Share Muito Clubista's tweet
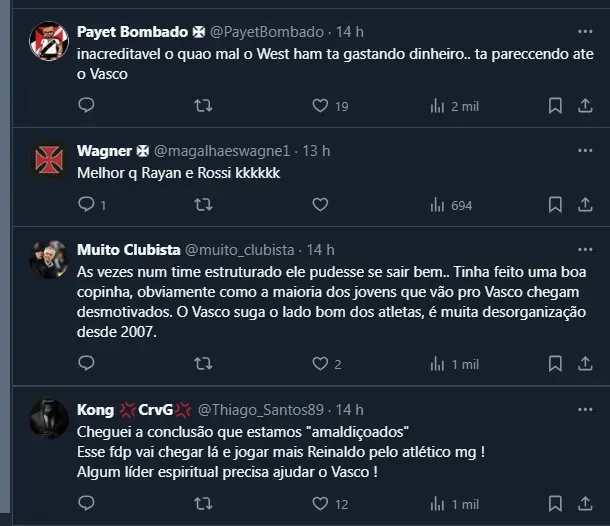This screenshot has height=526, width=610. click(586, 364)
